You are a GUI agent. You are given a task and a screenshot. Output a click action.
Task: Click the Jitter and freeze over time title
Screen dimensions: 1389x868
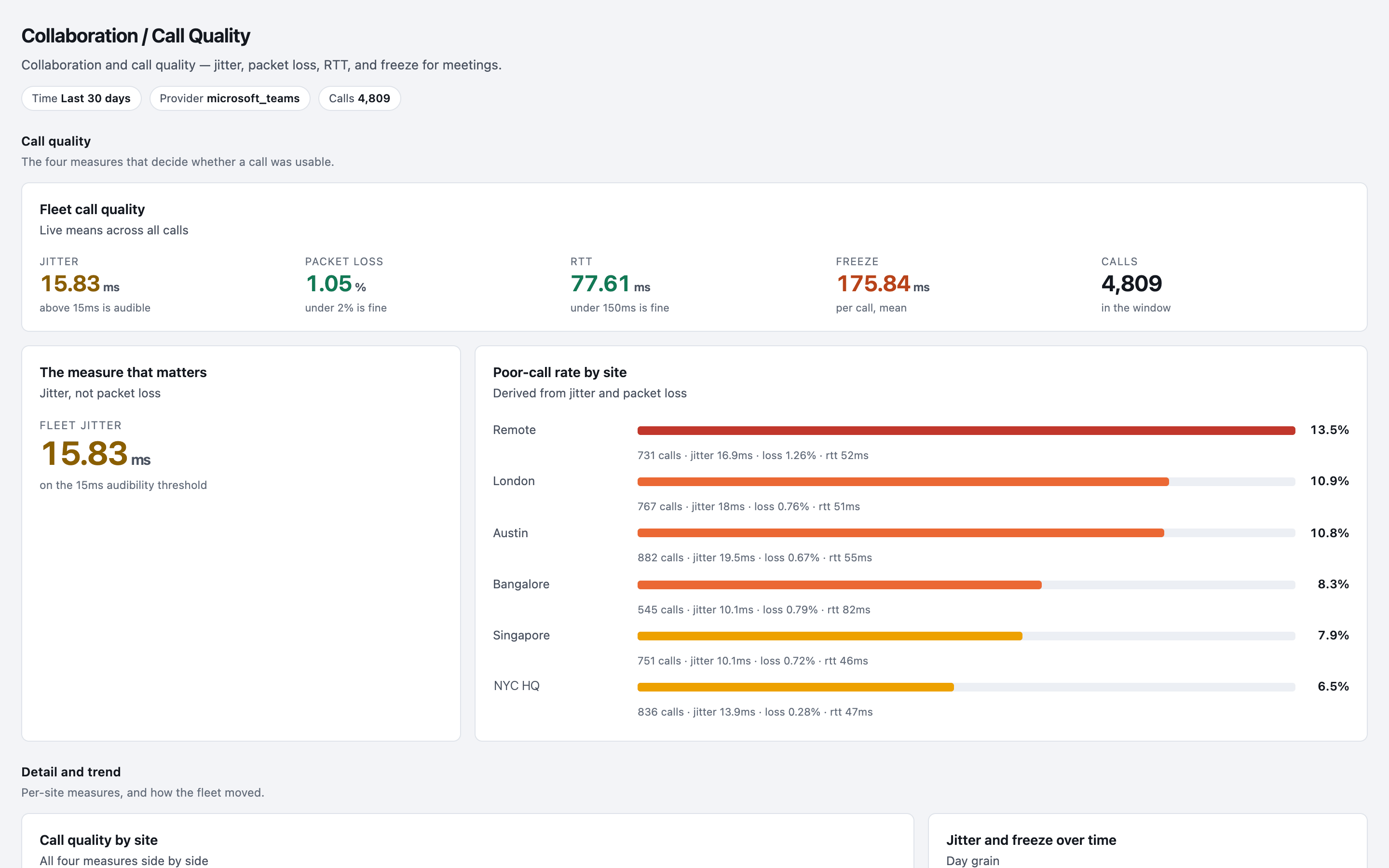pos(1032,840)
